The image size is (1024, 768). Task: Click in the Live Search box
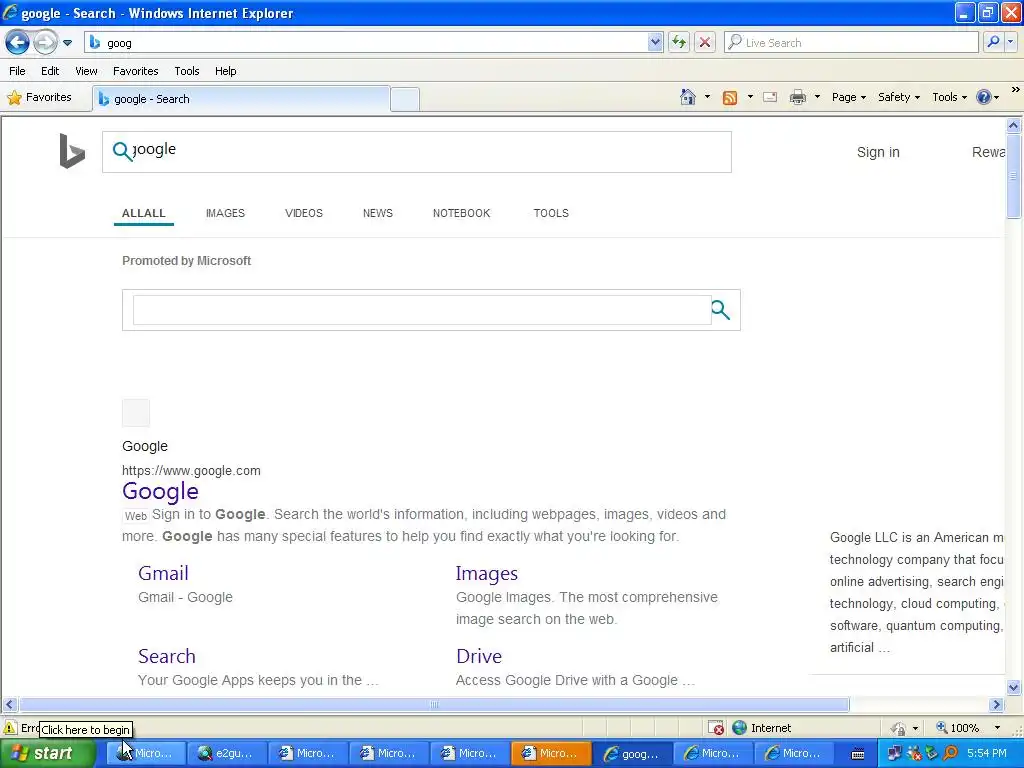pyautogui.click(x=852, y=43)
